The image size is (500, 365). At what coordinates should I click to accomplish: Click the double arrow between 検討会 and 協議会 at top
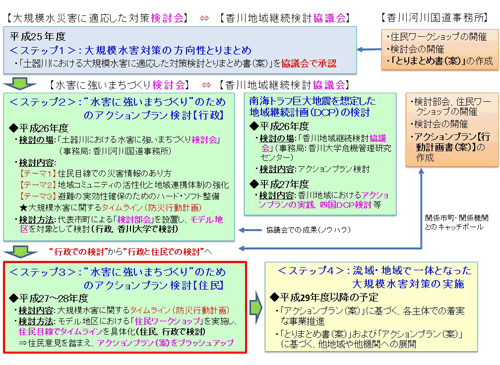pos(204,18)
